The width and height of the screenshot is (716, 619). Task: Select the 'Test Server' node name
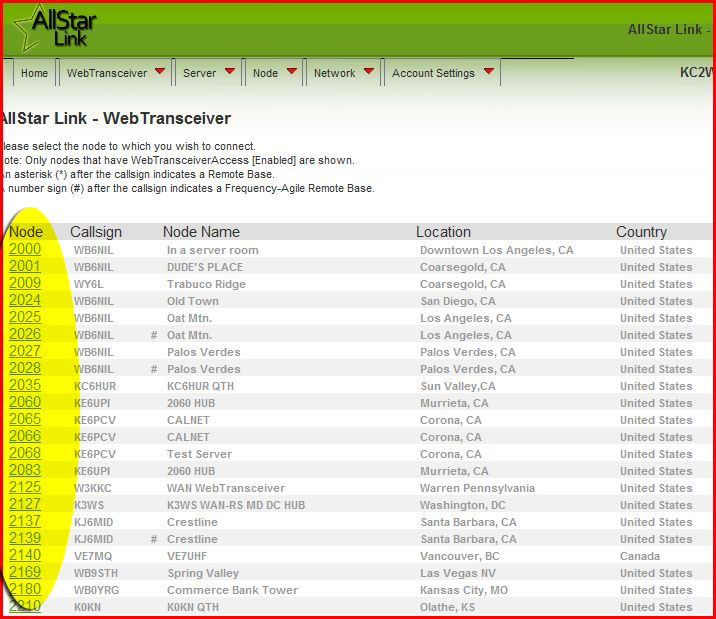tap(200, 454)
